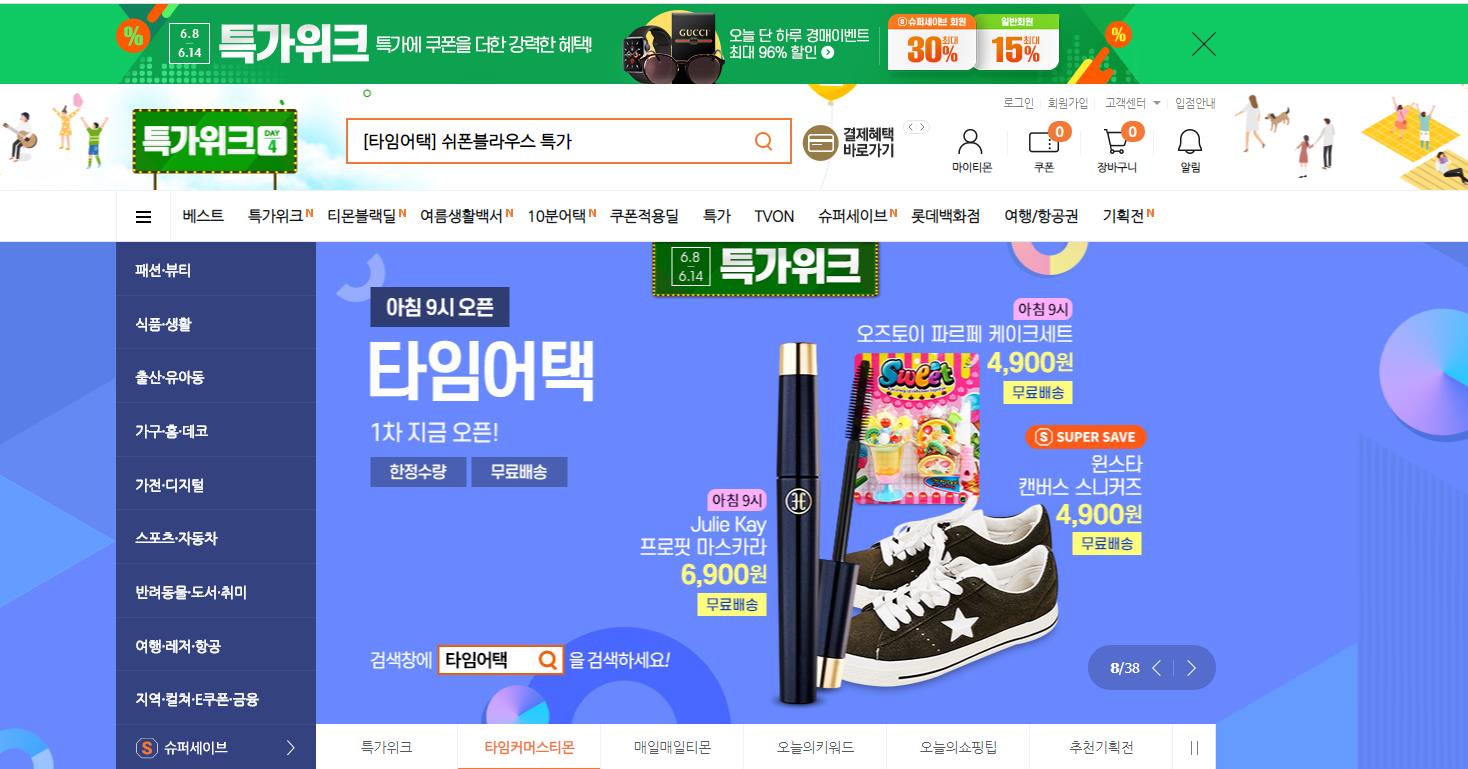Open the 장바구니 shopping cart icon
This screenshot has height=769, width=1468.
tap(1117, 149)
